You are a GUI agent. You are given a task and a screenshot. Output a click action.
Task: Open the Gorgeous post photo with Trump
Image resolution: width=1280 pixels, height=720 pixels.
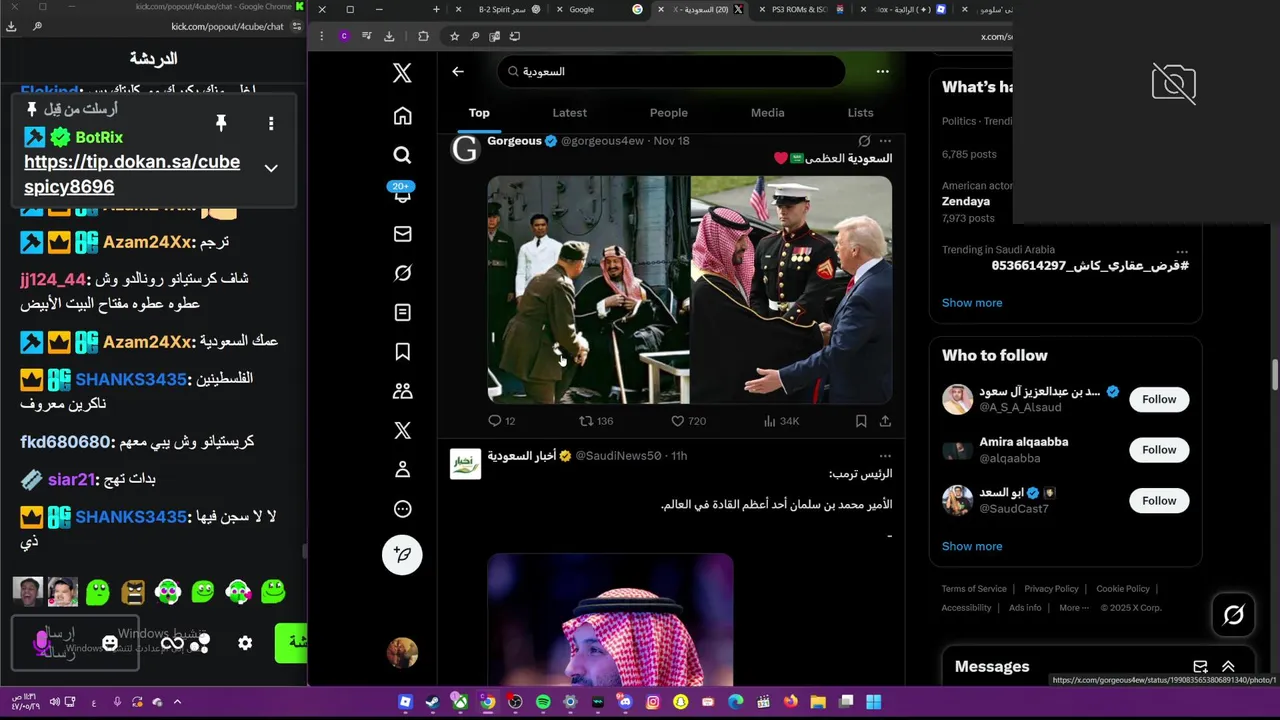[791, 290]
